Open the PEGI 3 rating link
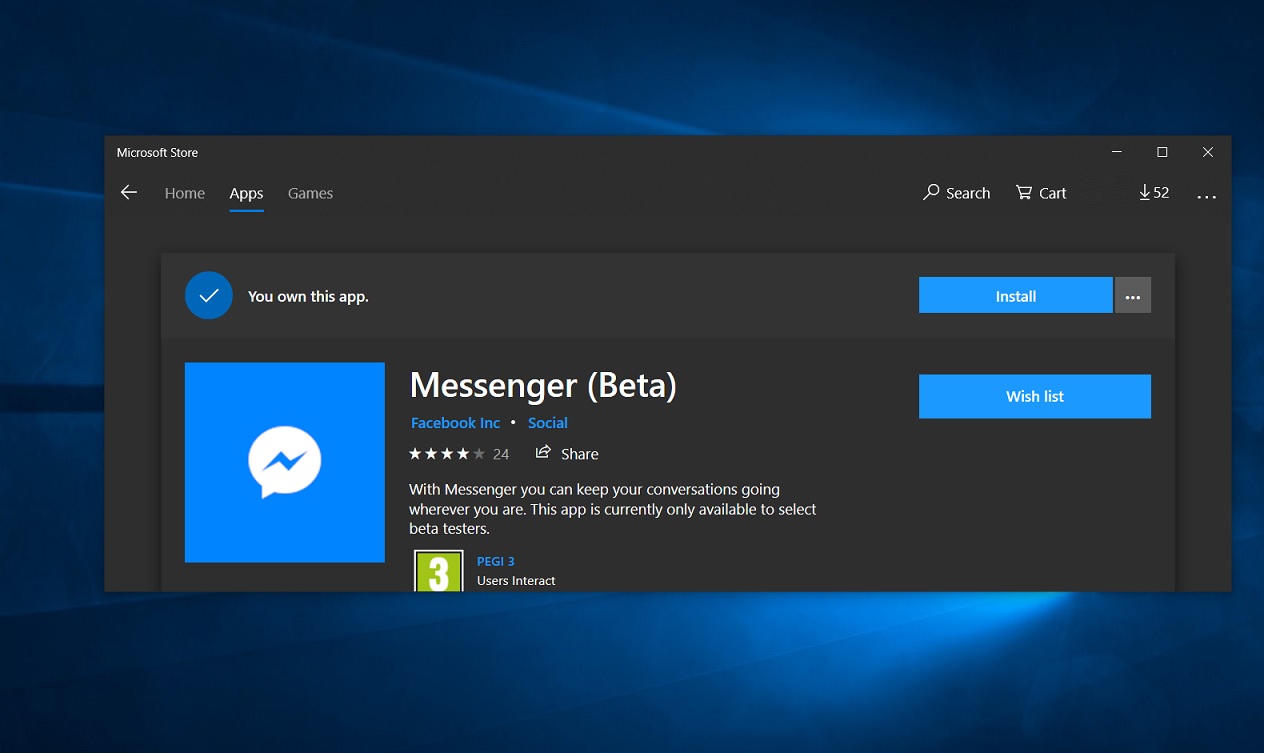This screenshot has width=1264, height=753. point(496,562)
